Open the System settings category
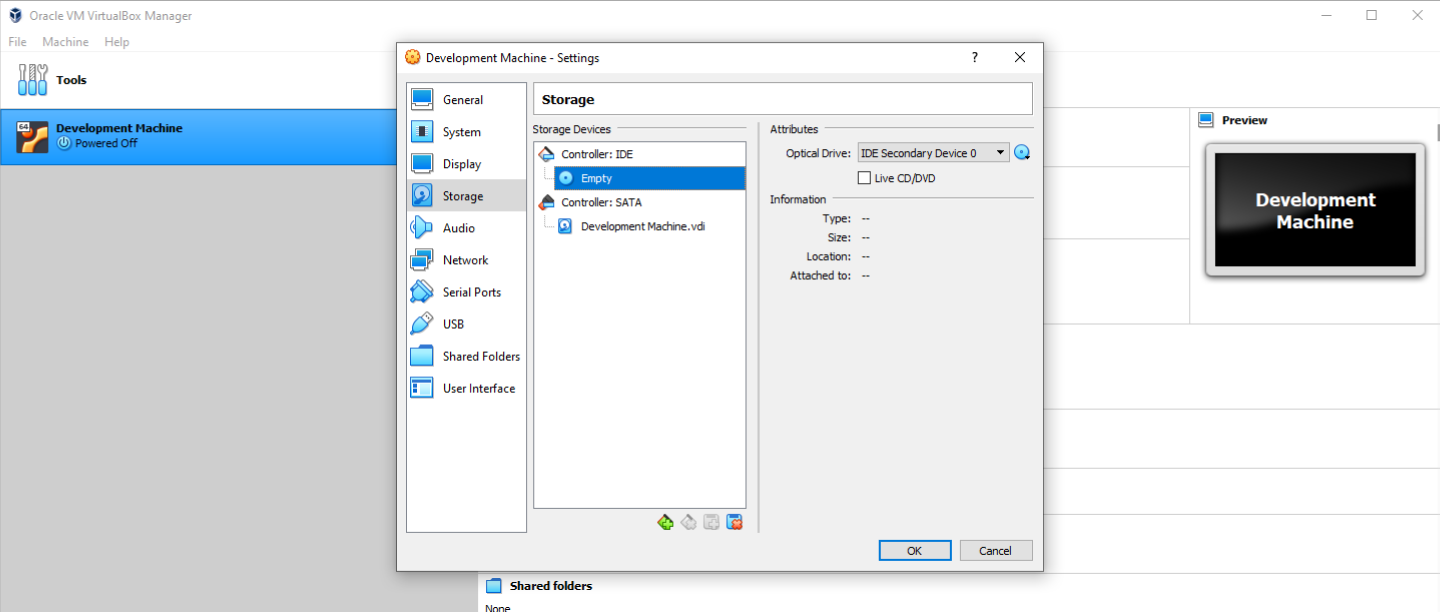This screenshot has height=612, width=1440. click(x=466, y=132)
